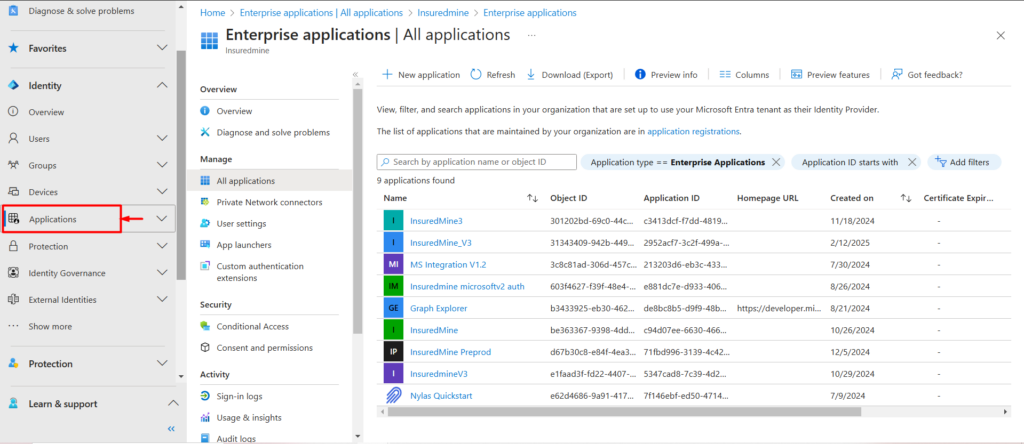The height and width of the screenshot is (444, 1024).
Task: Collapse the Identity section chevron
Action: coord(163,86)
